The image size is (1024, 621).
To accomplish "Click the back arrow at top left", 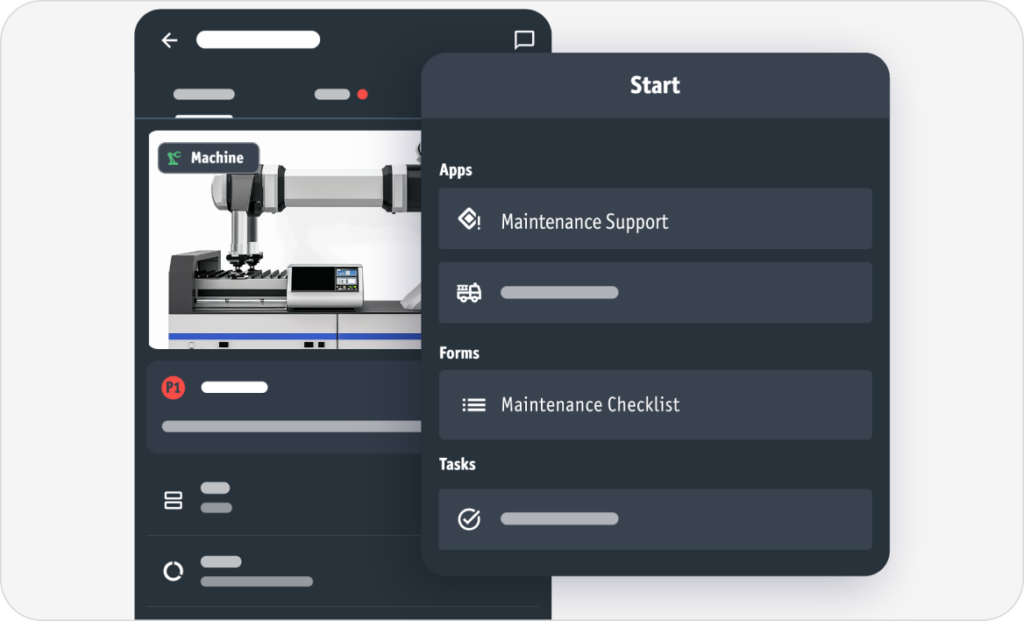I will (169, 40).
